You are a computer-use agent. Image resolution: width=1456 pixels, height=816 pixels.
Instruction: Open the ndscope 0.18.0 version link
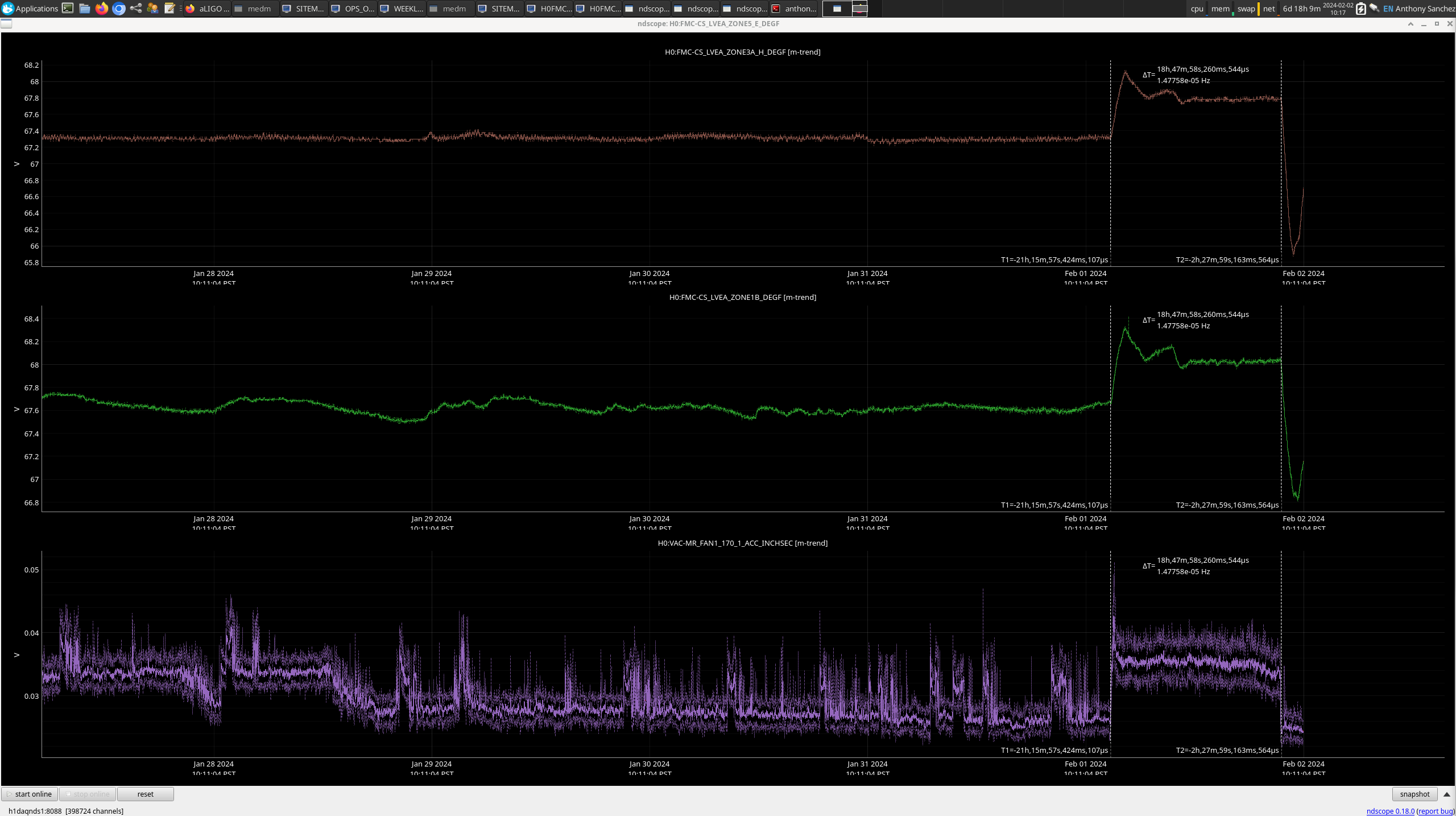[x=1390, y=811]
